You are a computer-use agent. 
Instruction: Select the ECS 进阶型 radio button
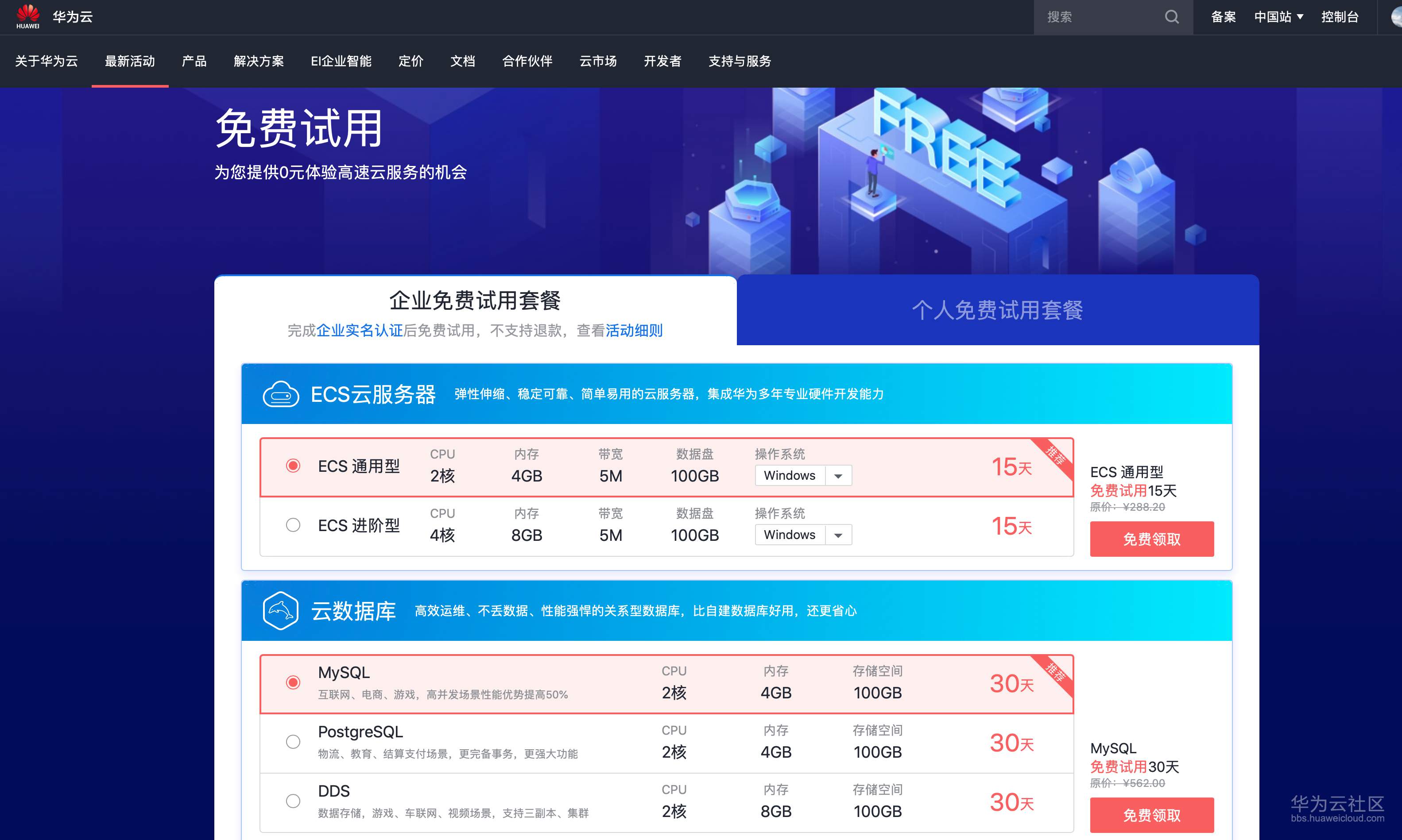coord(293,525)
